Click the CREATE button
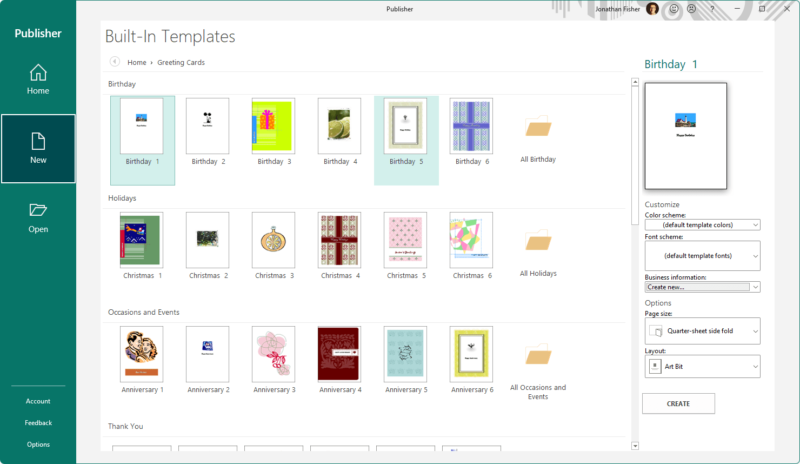Screen dimensions: 800x464 pos(678,403)
